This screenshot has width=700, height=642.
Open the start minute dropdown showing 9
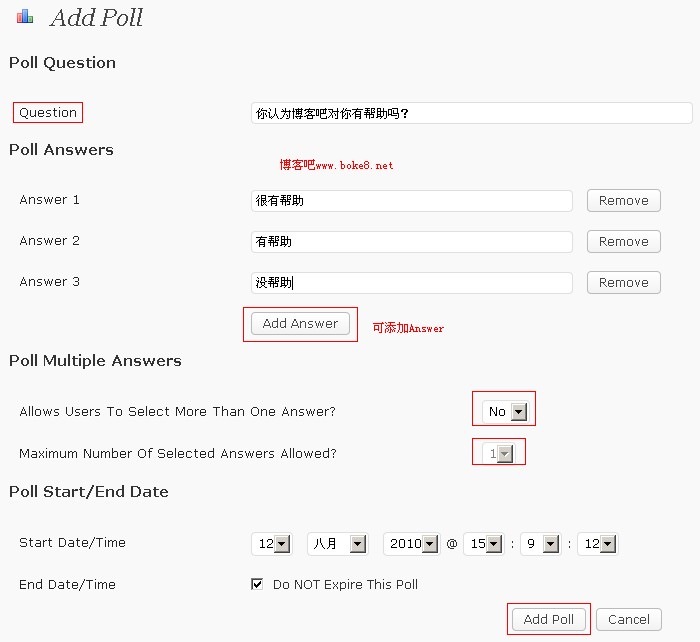(x=541, y=544)
